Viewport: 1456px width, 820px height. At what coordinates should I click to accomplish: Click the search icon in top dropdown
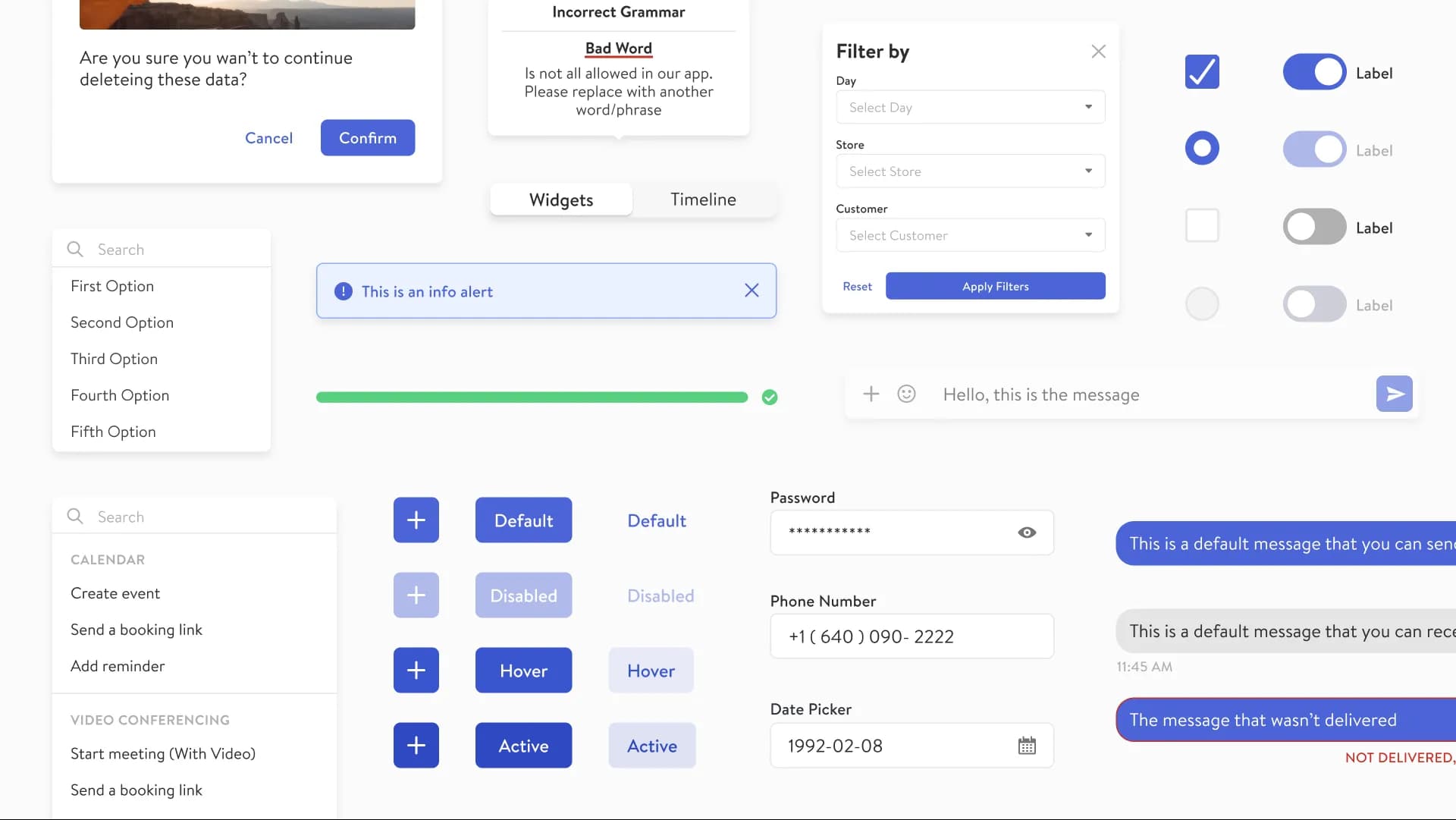click(75, 249)
